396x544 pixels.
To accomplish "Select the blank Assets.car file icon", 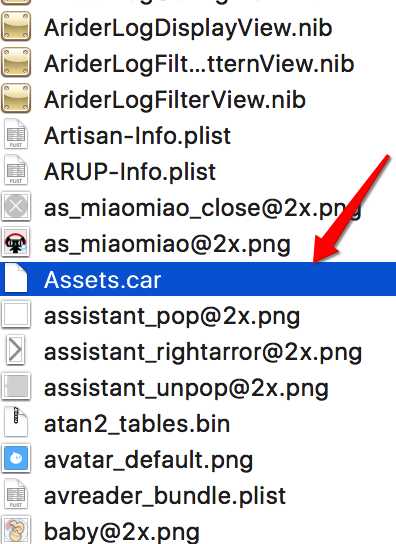I will (16, 278).
